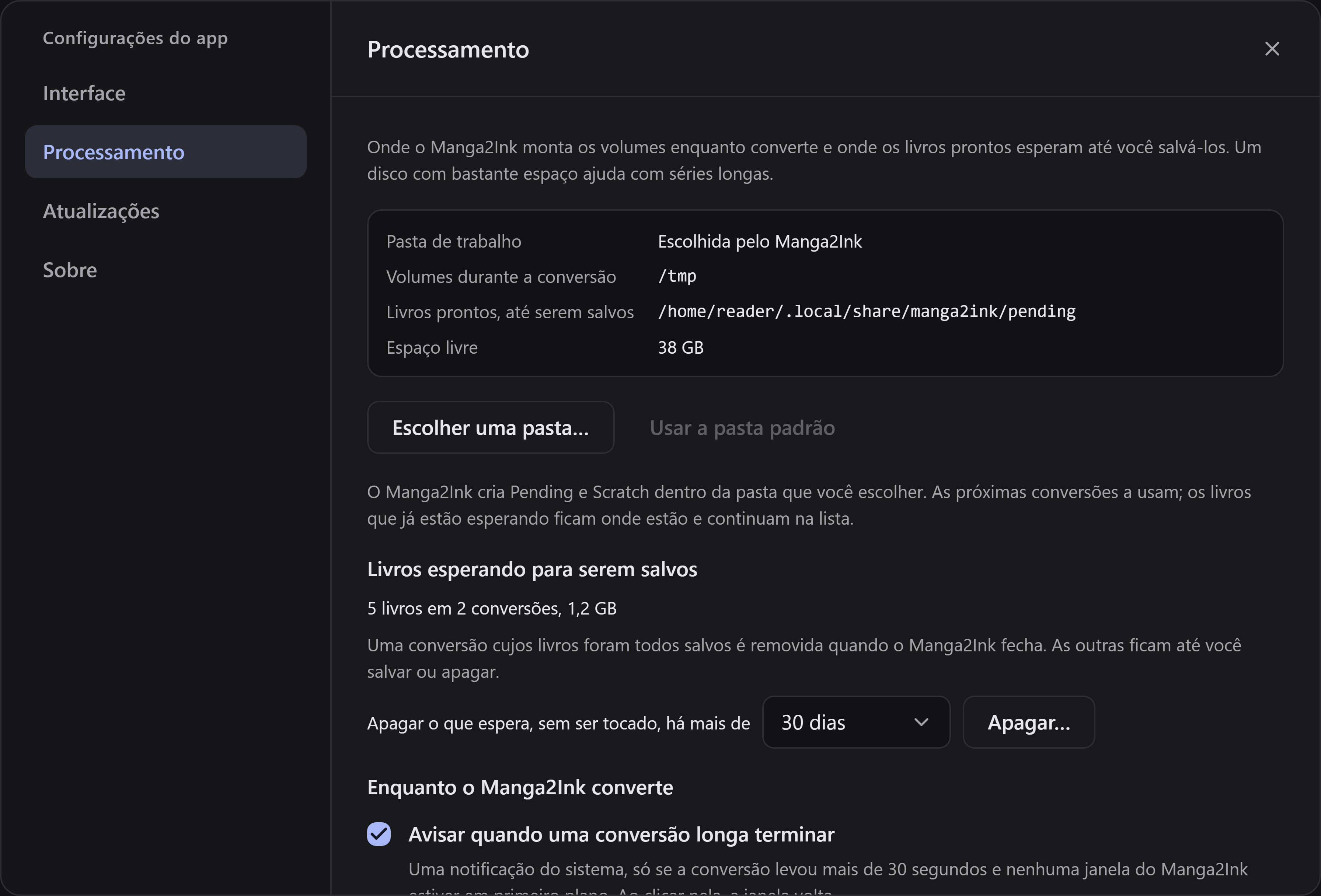Click the Escolher uma pasta... button
The height and width of the screenshot is (896, 1321).
pos(491,427)
